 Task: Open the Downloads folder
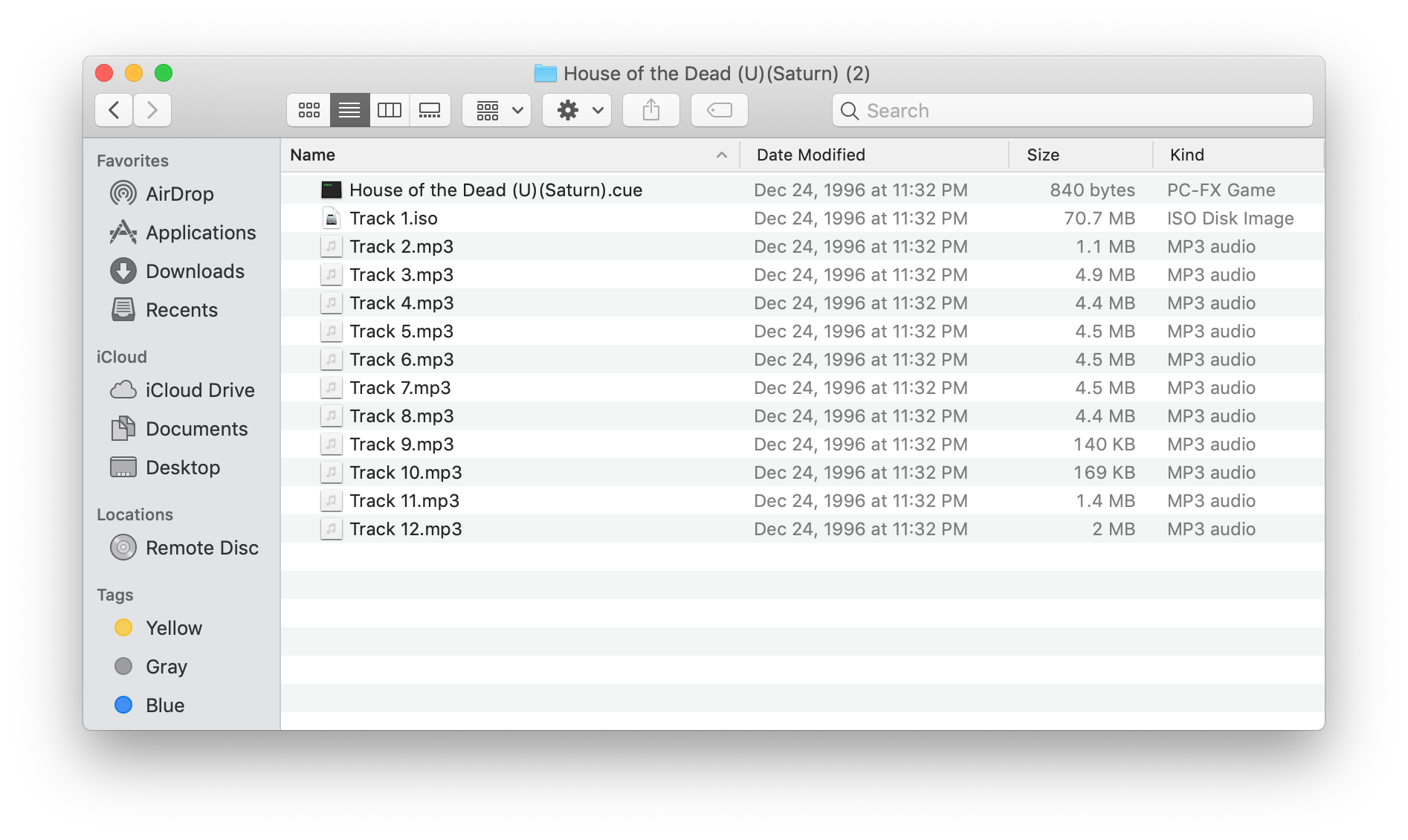click(196, 271)
